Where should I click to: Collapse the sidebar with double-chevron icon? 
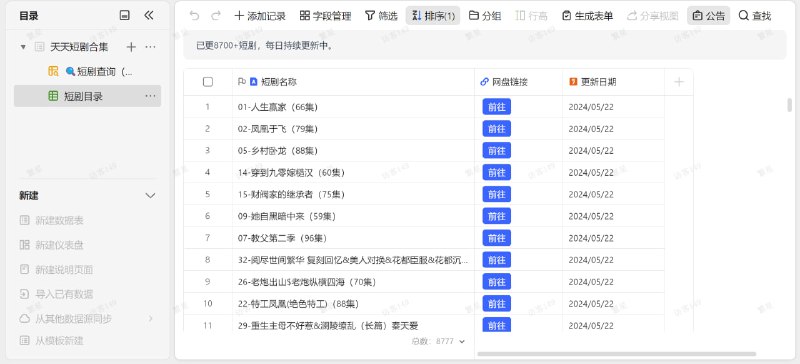[149, 15]
